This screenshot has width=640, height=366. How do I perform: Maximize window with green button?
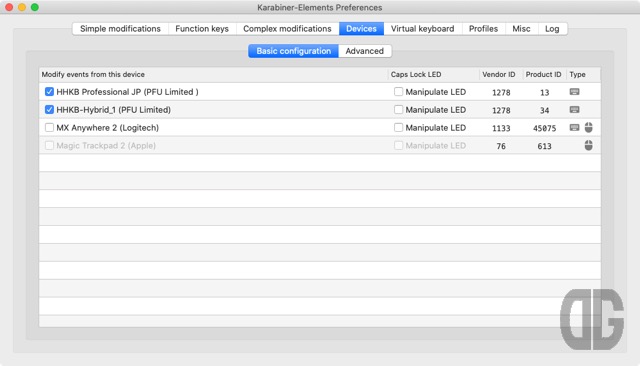(35, 7)
